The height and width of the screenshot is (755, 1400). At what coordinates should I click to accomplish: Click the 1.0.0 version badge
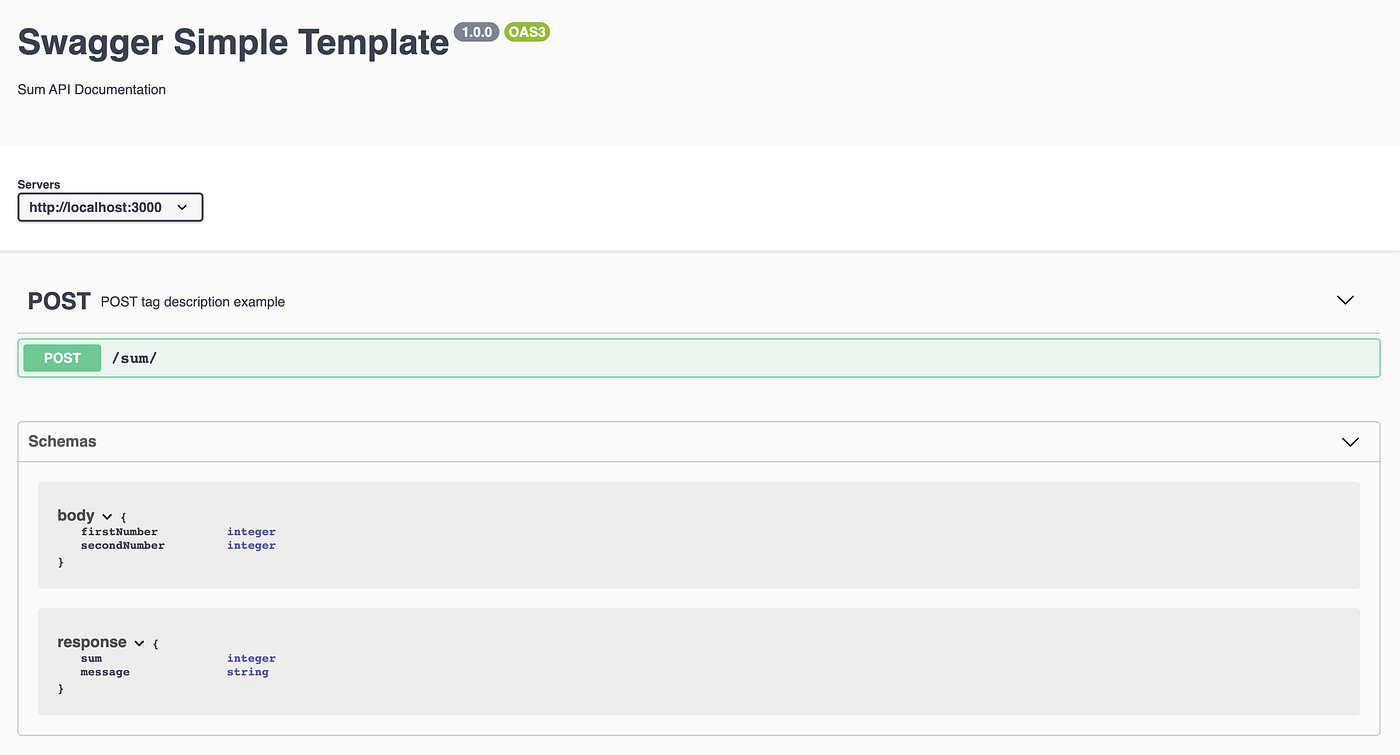tap(476, 31)
